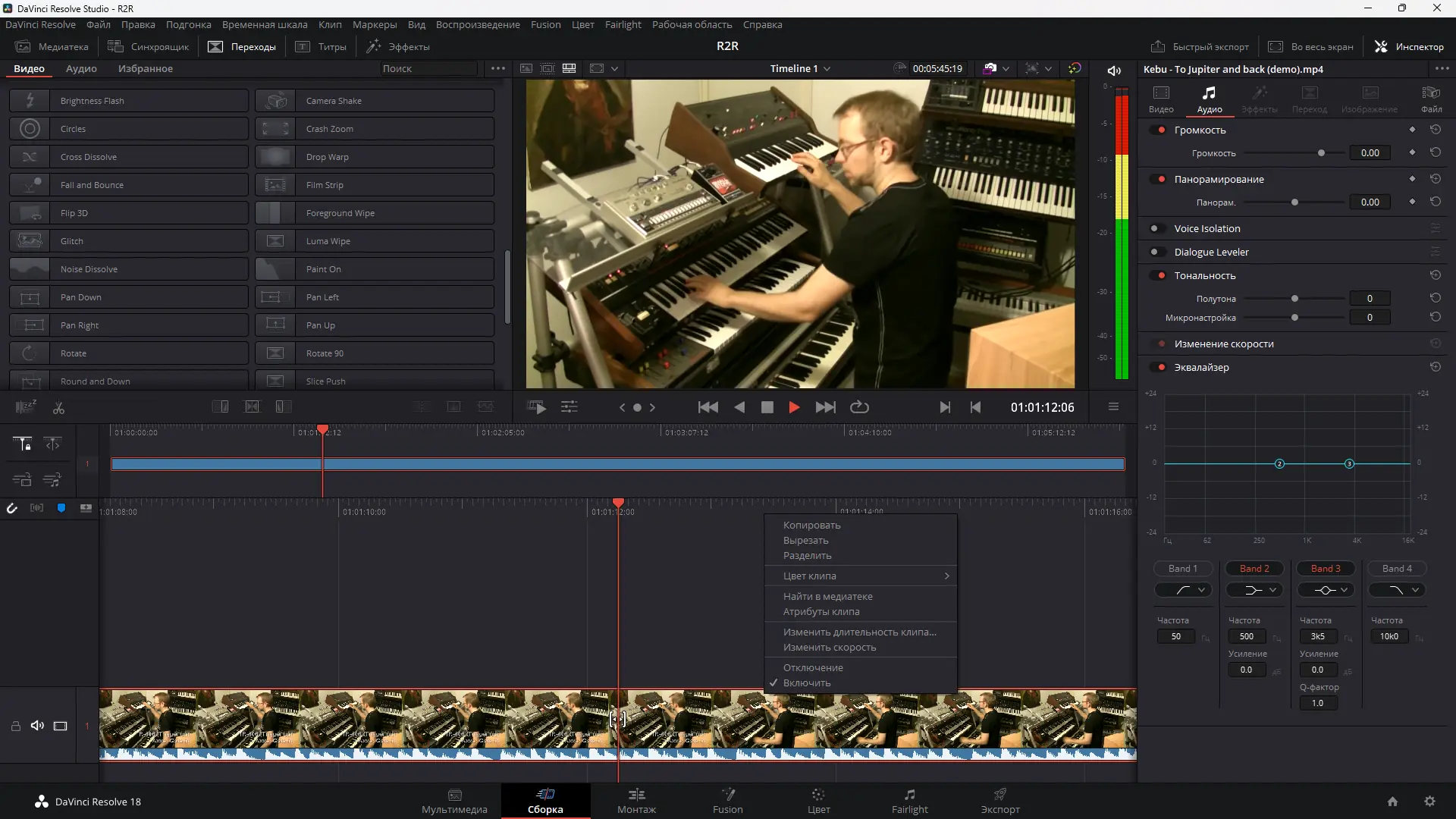Screen dimensions: 1456x819
Task: Disable the Панорамирование toggle
Action: 1161,179
